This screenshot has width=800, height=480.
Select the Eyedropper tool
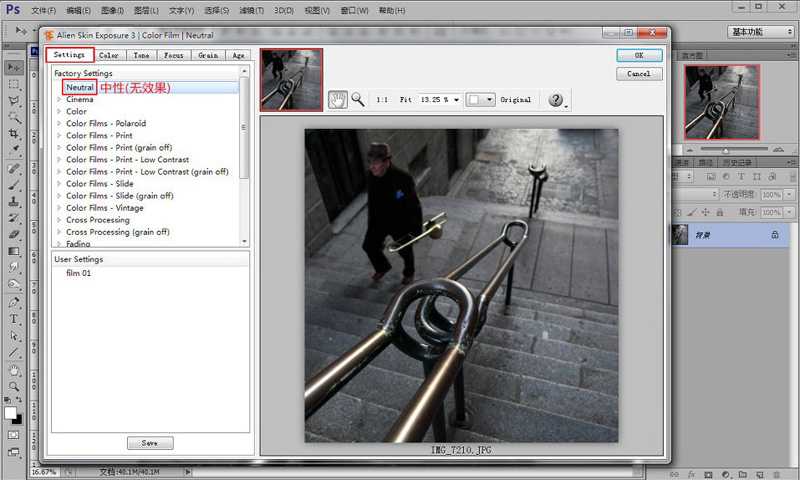tap(14, 150)
